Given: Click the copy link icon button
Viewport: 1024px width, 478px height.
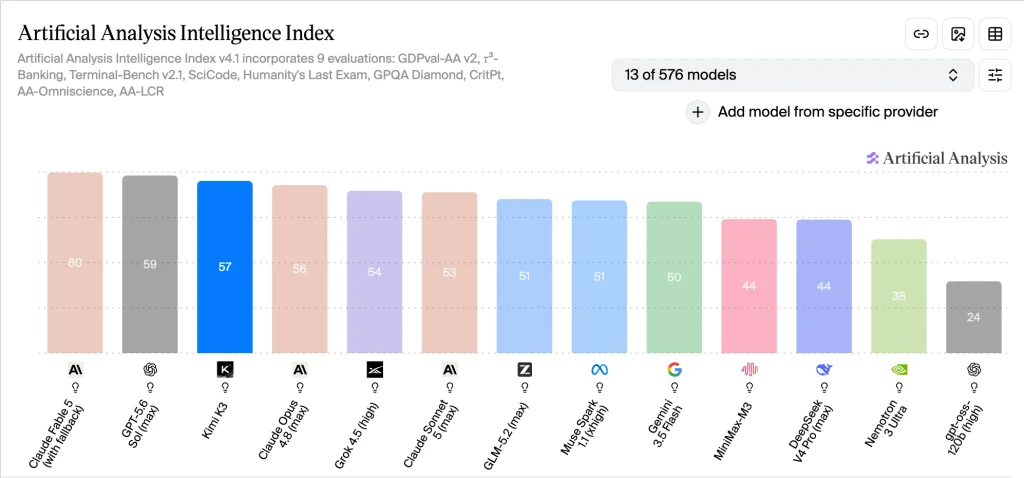Looking at the screenshot, I should [x=921, y=34].
